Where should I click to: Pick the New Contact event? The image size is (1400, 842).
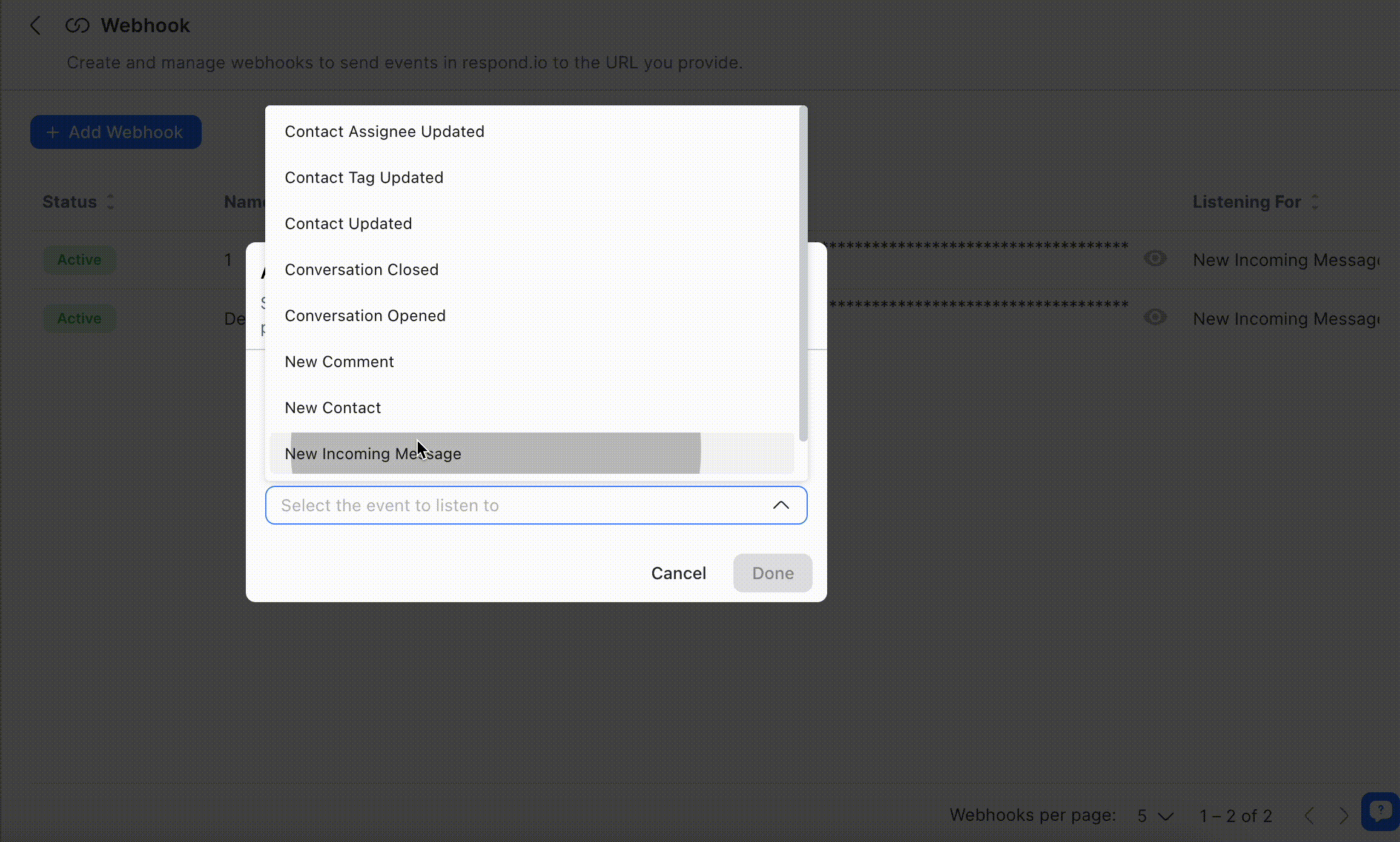click(x=333, y=408)
